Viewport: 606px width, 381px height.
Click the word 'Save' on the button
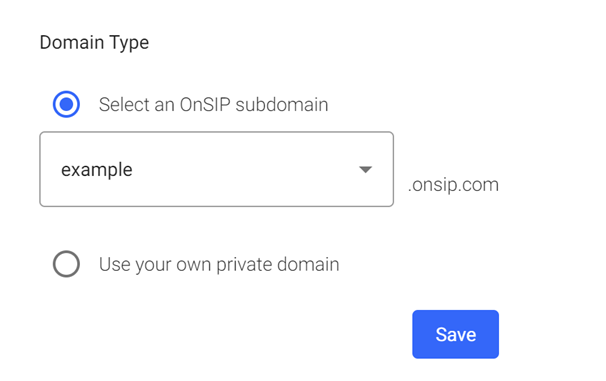tap(456, 335)
